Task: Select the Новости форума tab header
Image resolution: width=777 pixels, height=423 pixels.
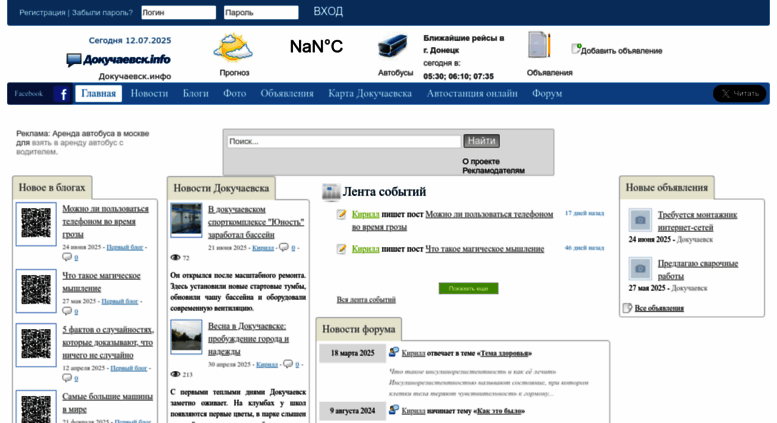Action: coord(359,329)
